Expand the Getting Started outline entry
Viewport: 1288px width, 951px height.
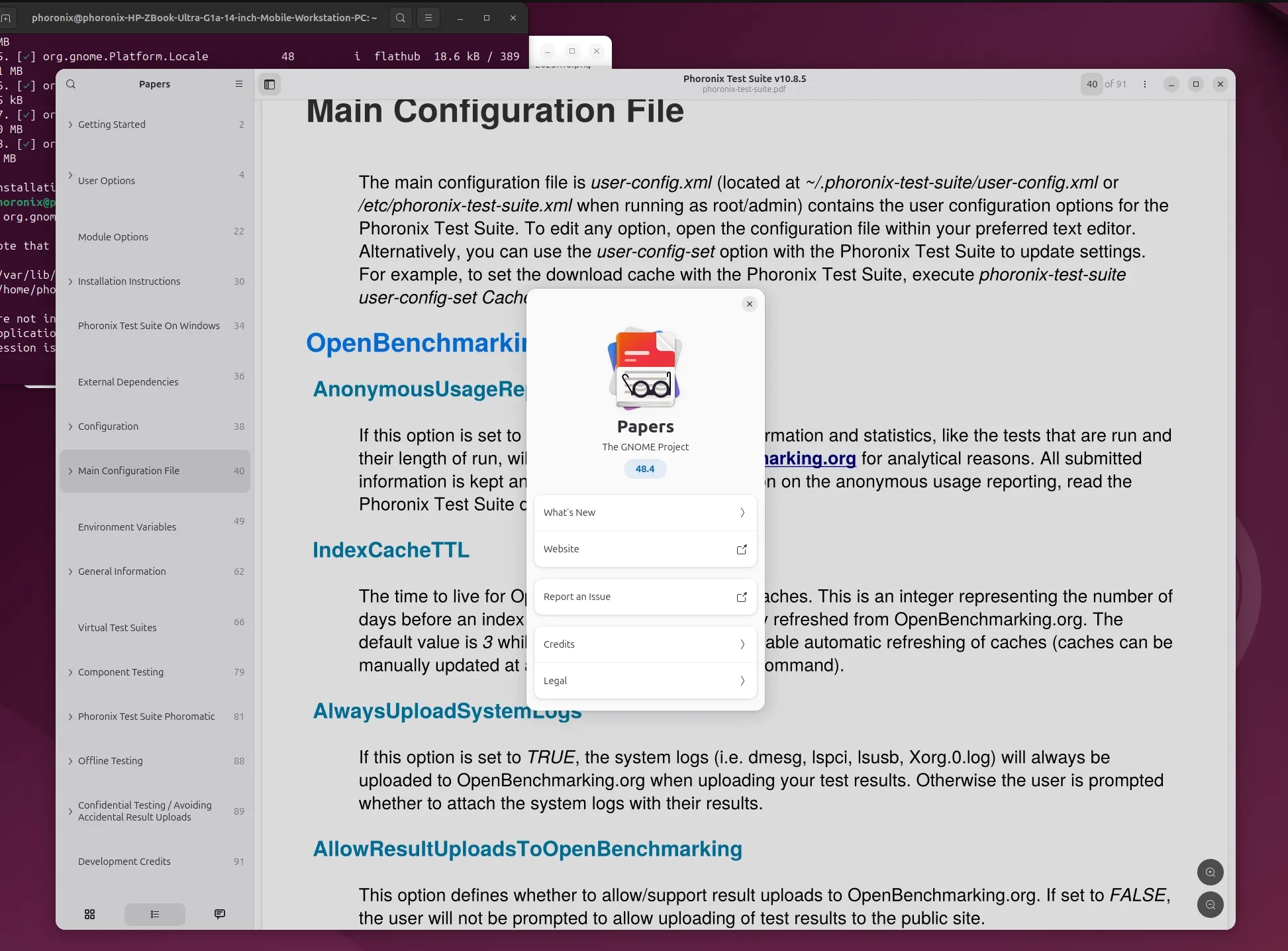point(71,125)
